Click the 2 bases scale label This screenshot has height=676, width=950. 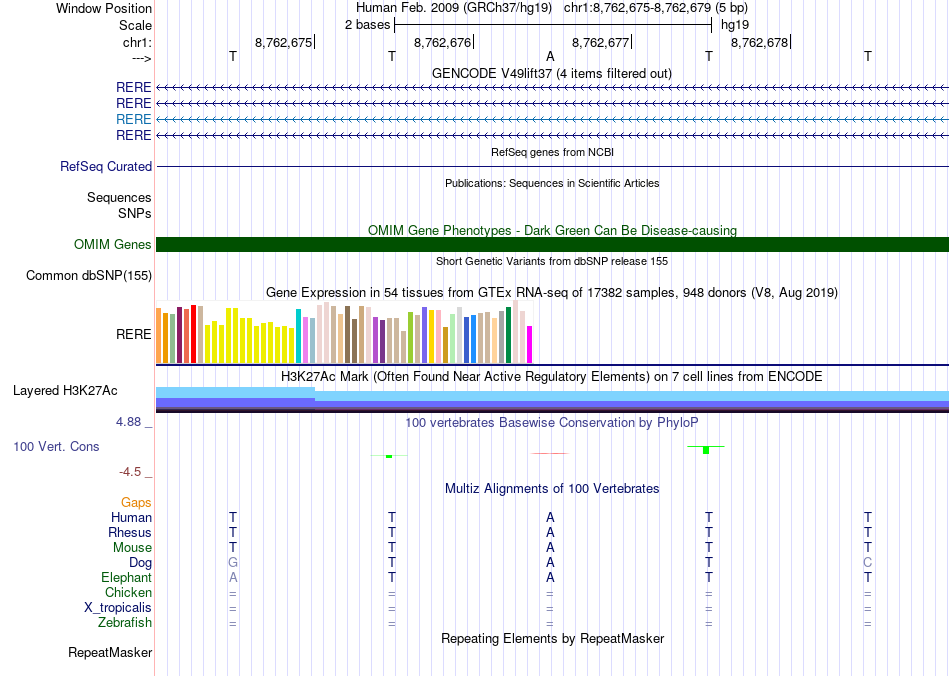pyautogui.click(x=367, y=25)
